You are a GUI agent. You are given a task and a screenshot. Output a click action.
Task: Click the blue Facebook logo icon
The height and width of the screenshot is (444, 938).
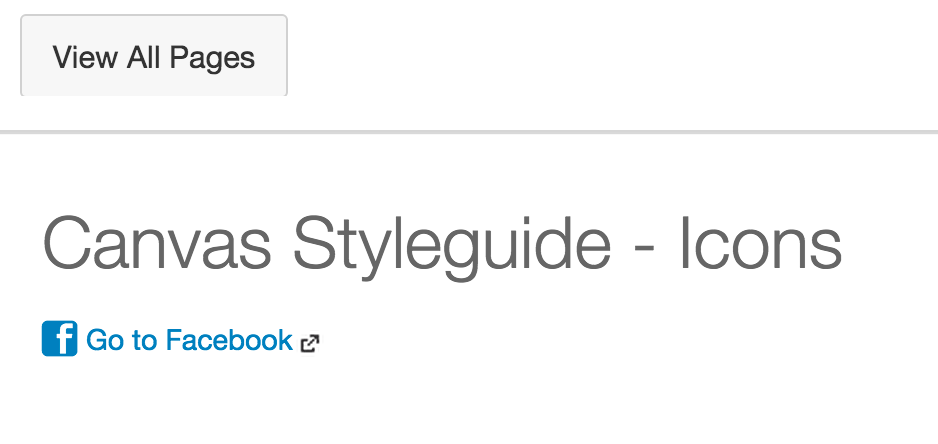point(59,339)
